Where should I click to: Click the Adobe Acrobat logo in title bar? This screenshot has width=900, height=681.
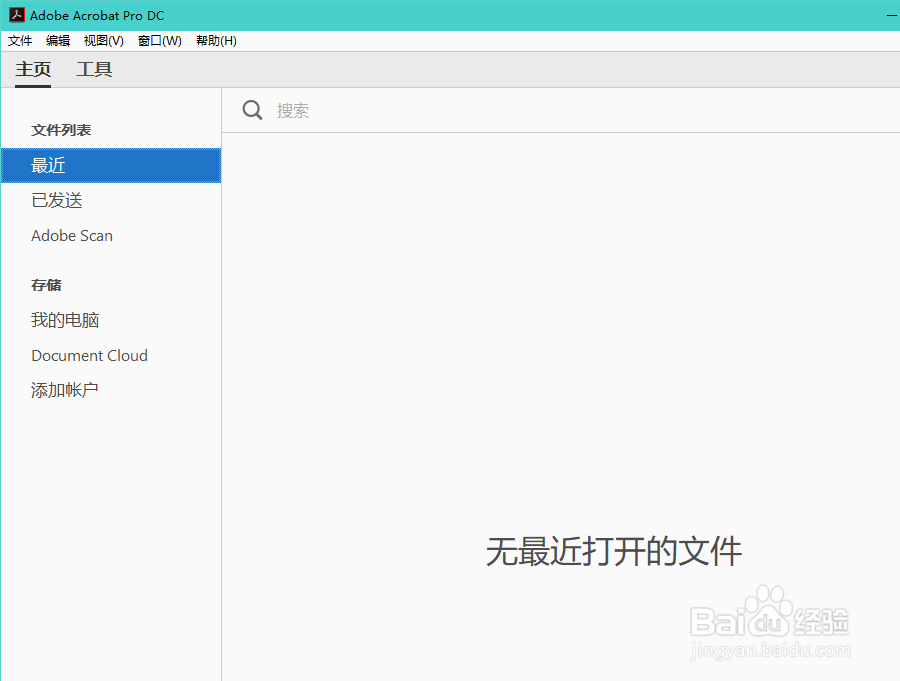[x=17, y=15]
